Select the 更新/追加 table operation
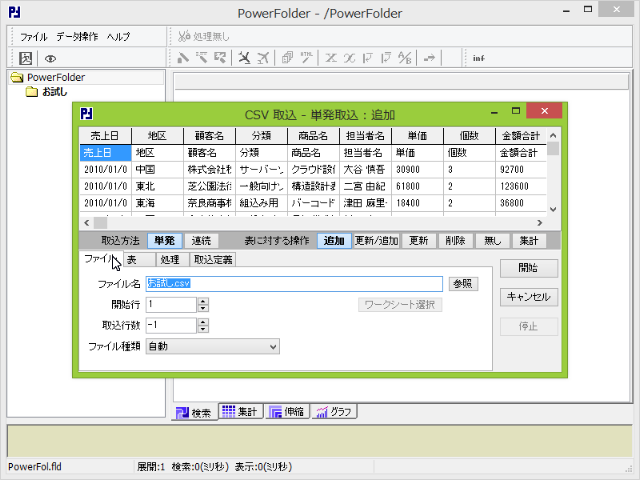640x480 pixels. (376, 240)
